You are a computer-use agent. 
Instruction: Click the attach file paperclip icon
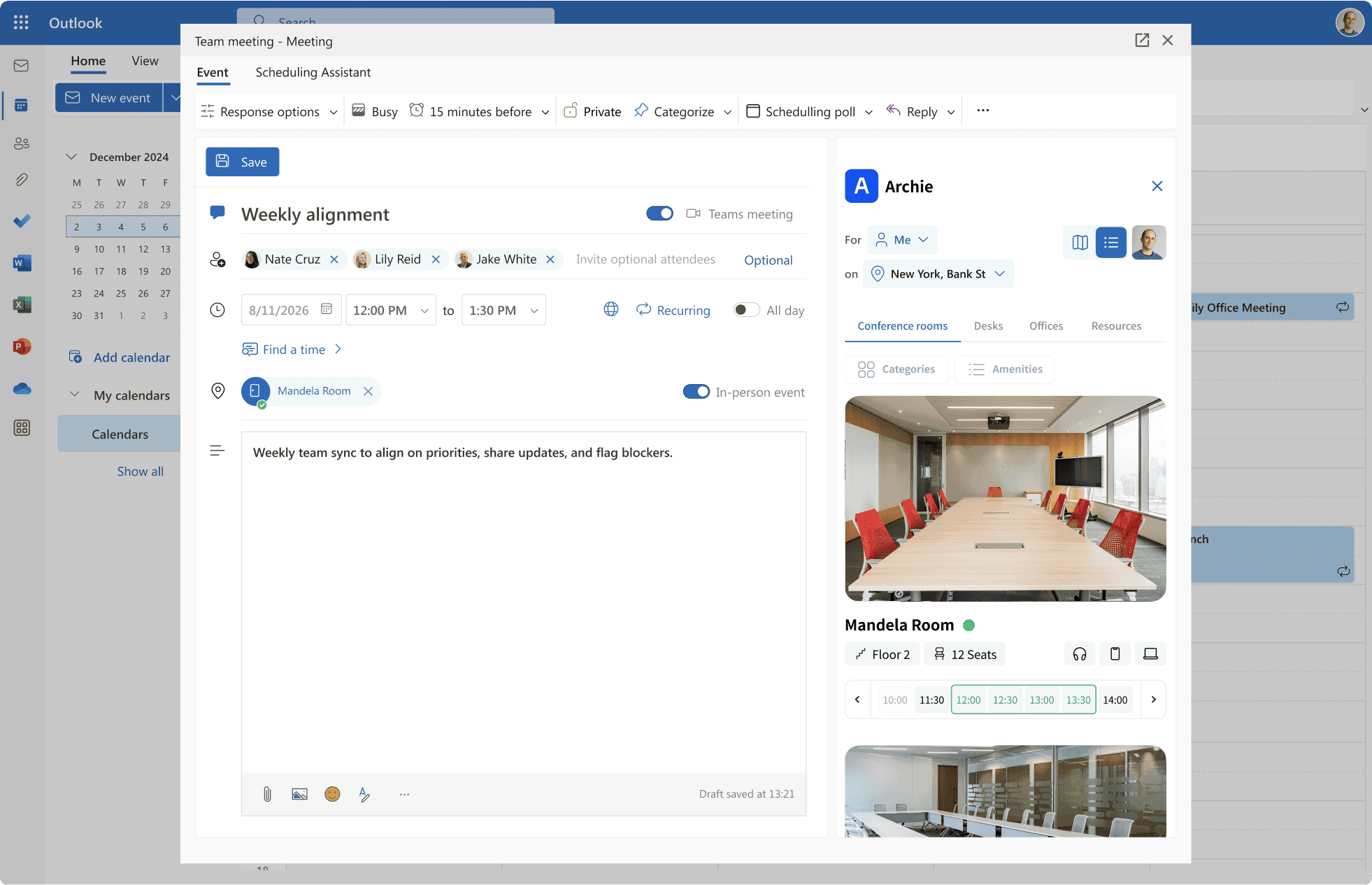267,794
